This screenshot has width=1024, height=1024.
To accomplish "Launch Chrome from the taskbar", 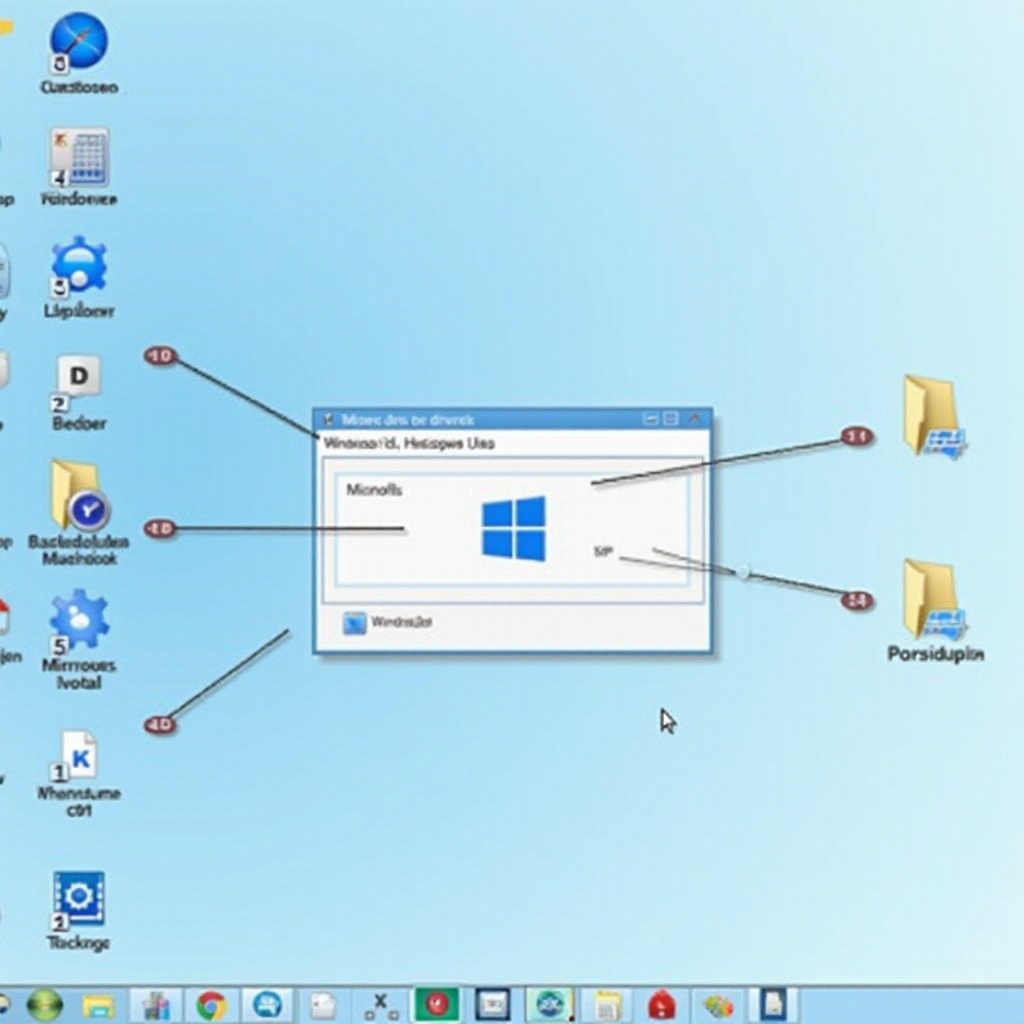I will (211, 1004).
